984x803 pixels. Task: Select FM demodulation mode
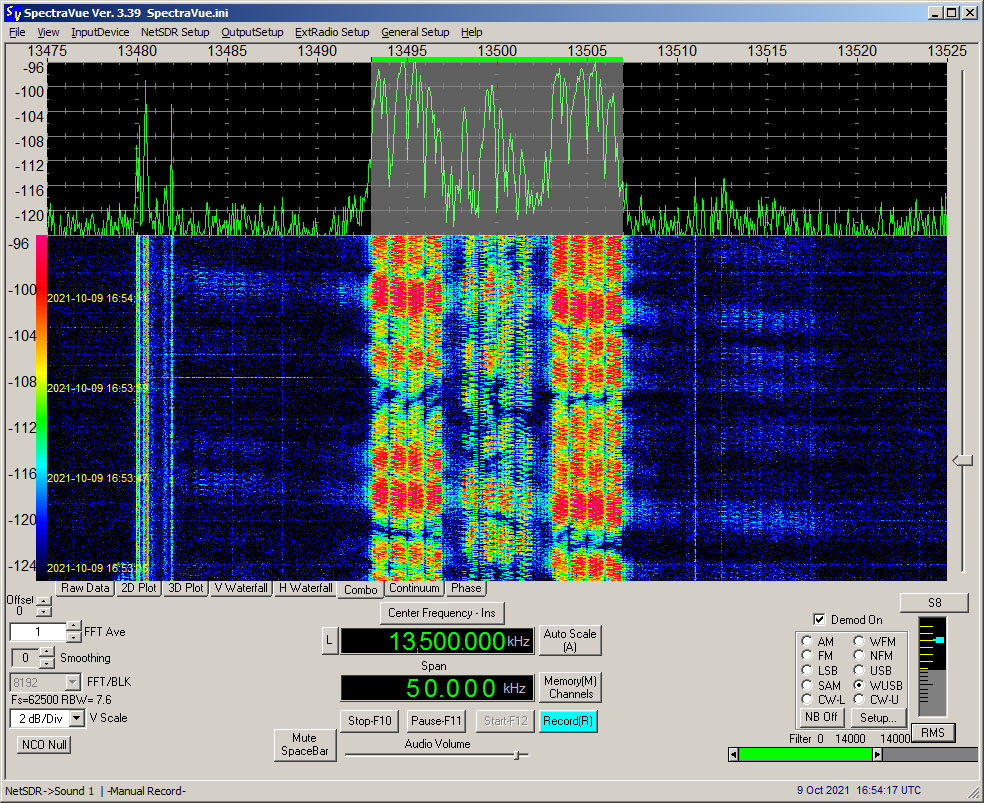click(808, 656)
